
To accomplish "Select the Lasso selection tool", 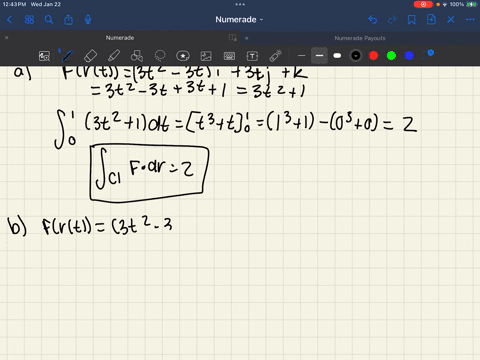I will pos(160,56).
